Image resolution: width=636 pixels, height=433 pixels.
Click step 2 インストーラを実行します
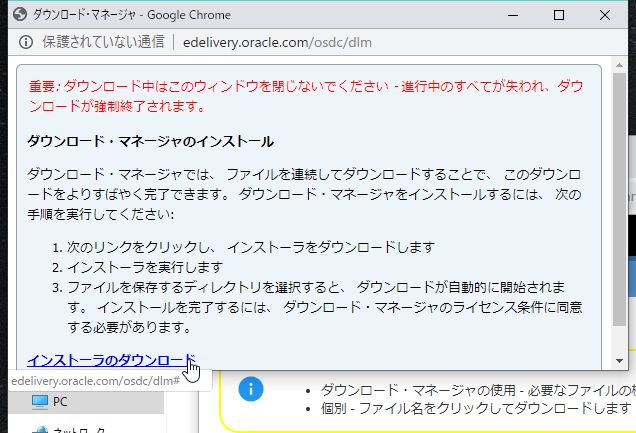(x=145, y=267)
